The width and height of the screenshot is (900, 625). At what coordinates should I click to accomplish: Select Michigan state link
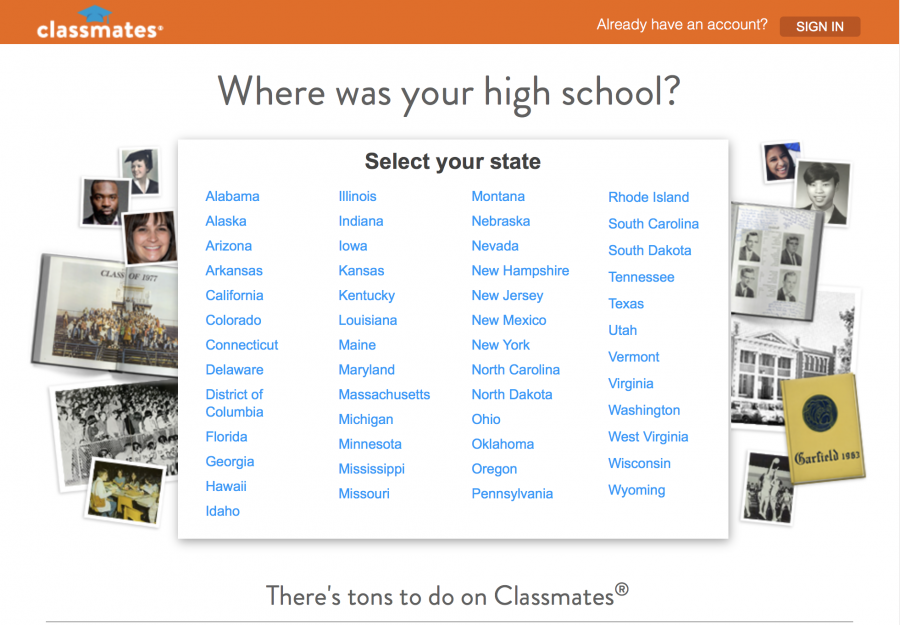coord(366,419)
